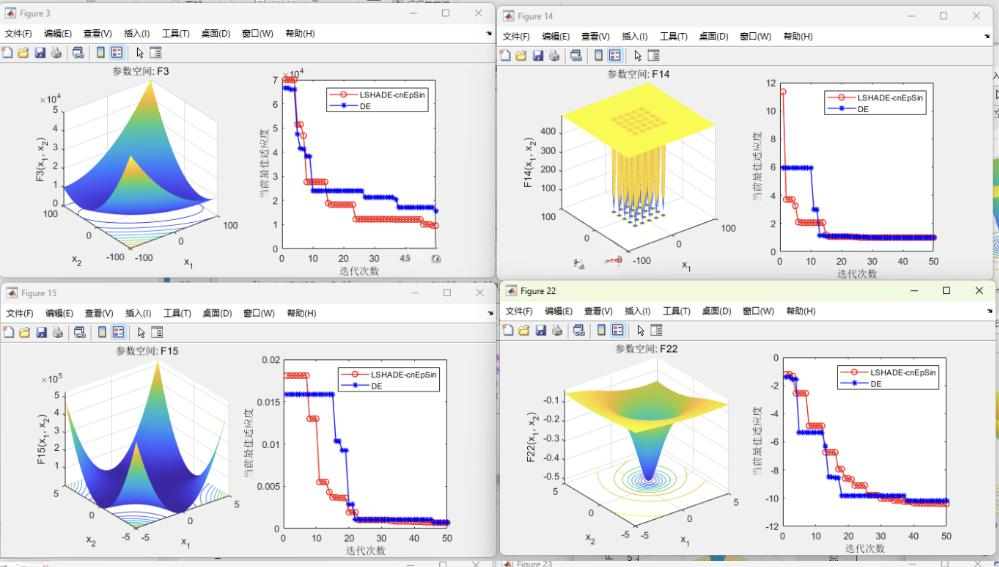
Task: Expand dock arrow in Figure 15 menu bar
Action: (490, 313)
